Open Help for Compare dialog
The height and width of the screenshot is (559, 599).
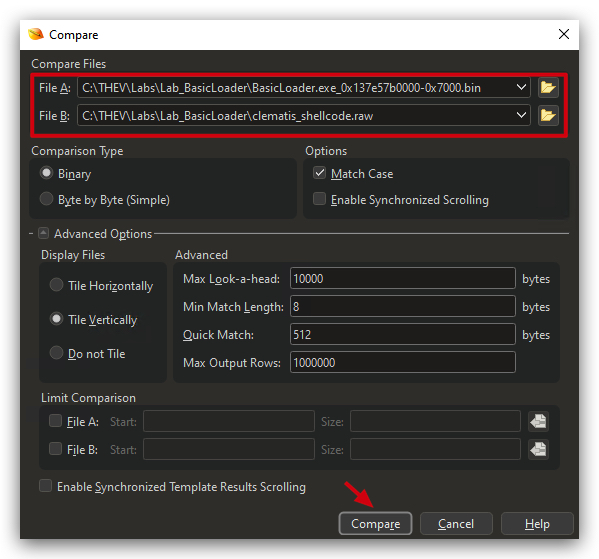[537, 523]
